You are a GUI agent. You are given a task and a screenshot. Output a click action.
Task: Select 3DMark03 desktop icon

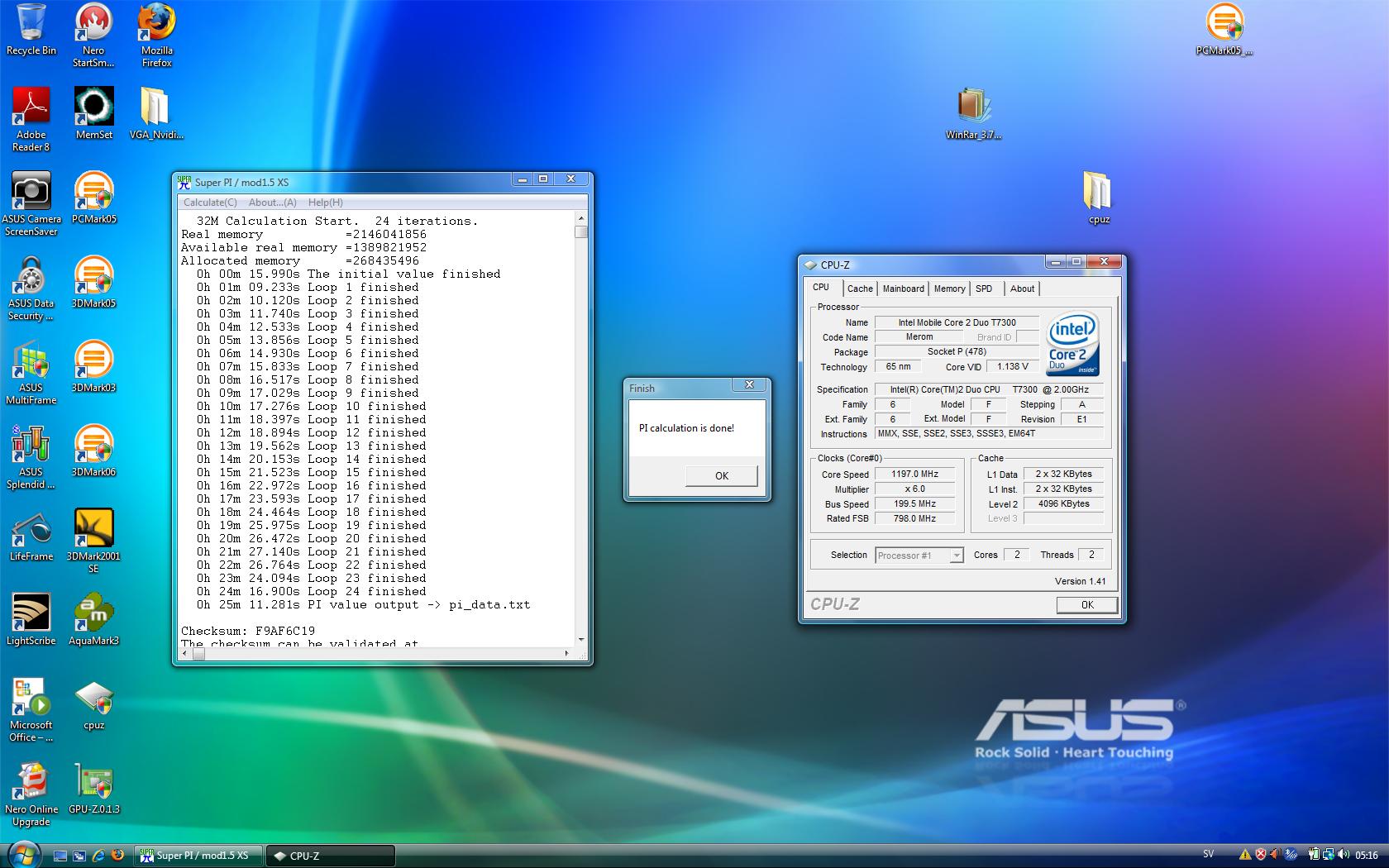93,366
